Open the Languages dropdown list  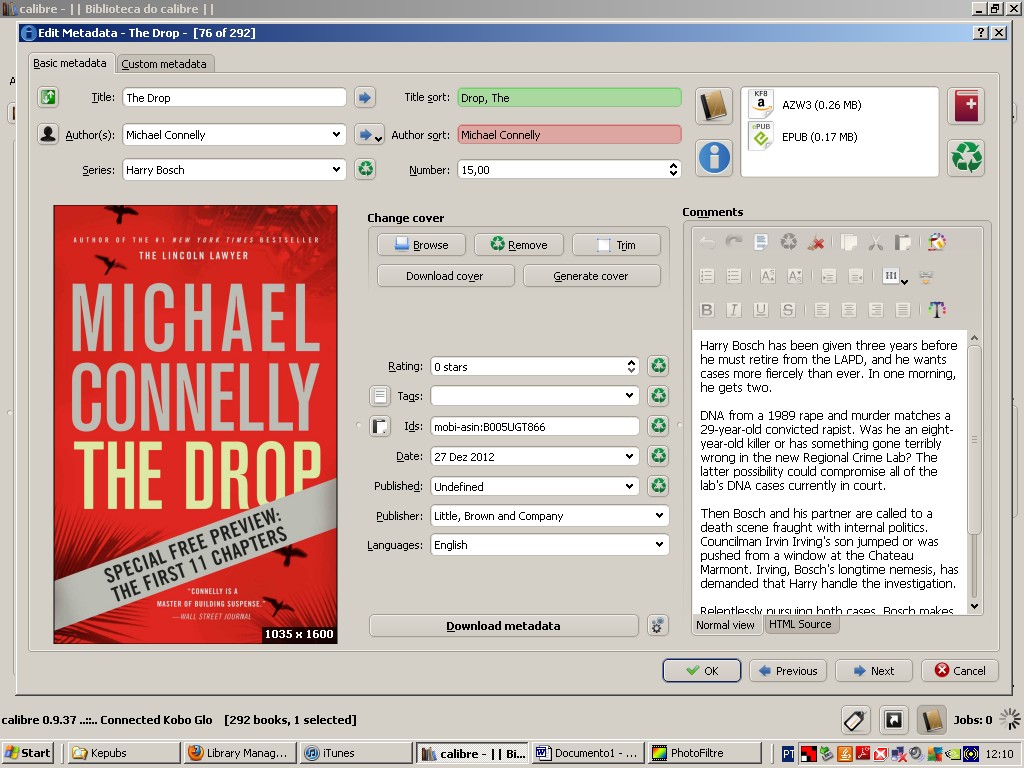[x=659, y=545]
